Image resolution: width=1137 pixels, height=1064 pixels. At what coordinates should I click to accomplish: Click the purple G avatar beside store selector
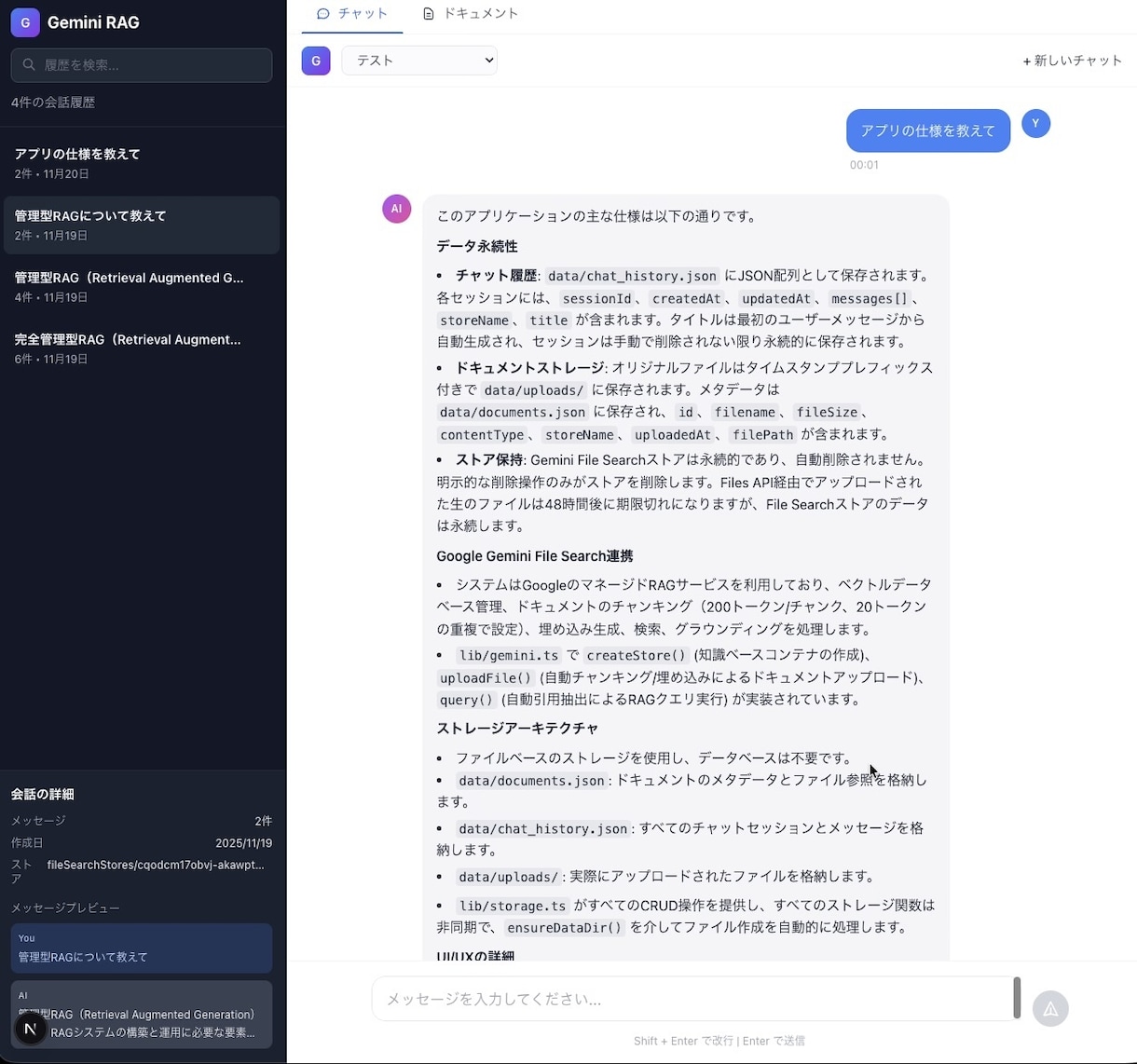316,61
